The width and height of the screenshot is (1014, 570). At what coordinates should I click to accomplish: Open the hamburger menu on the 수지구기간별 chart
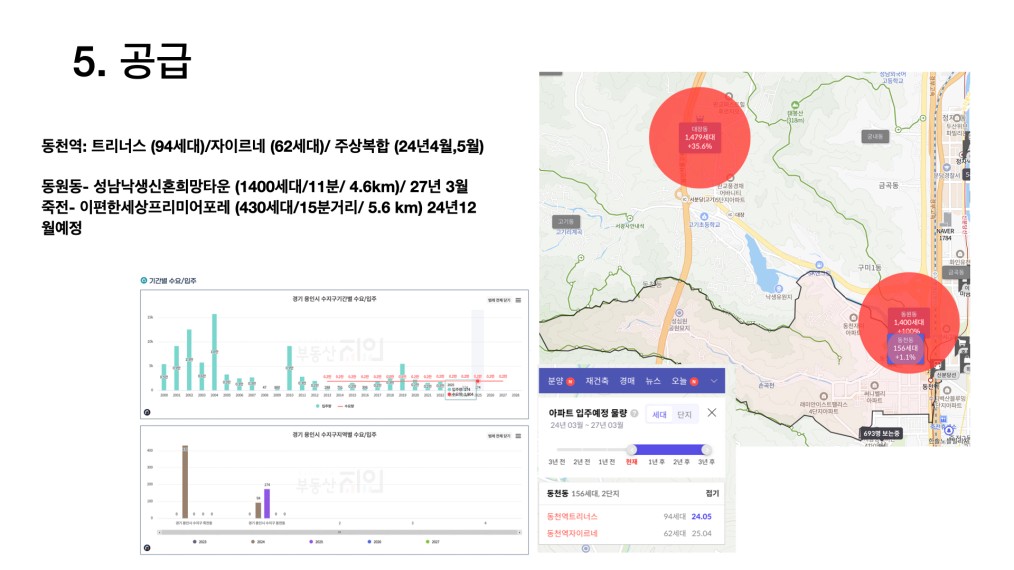(x=518, y=300)
